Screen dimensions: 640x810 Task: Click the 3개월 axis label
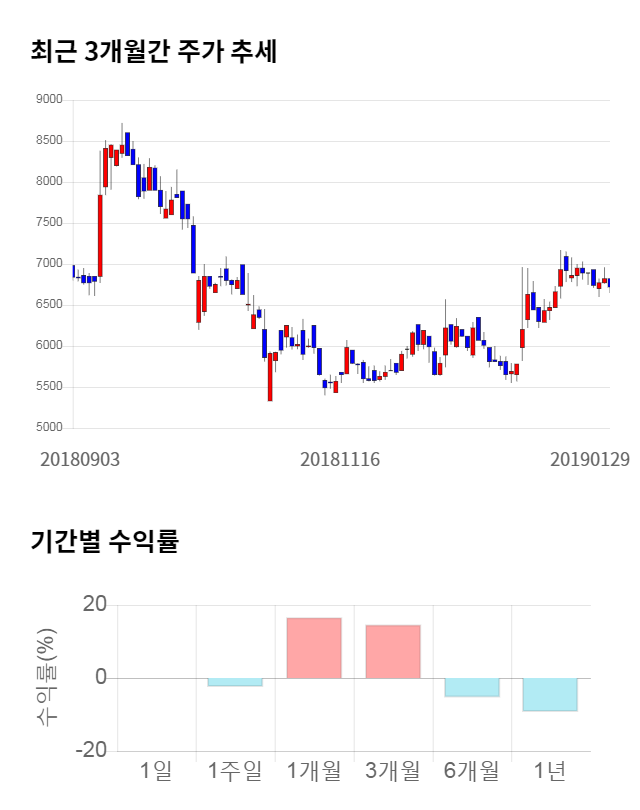point(393,771)
